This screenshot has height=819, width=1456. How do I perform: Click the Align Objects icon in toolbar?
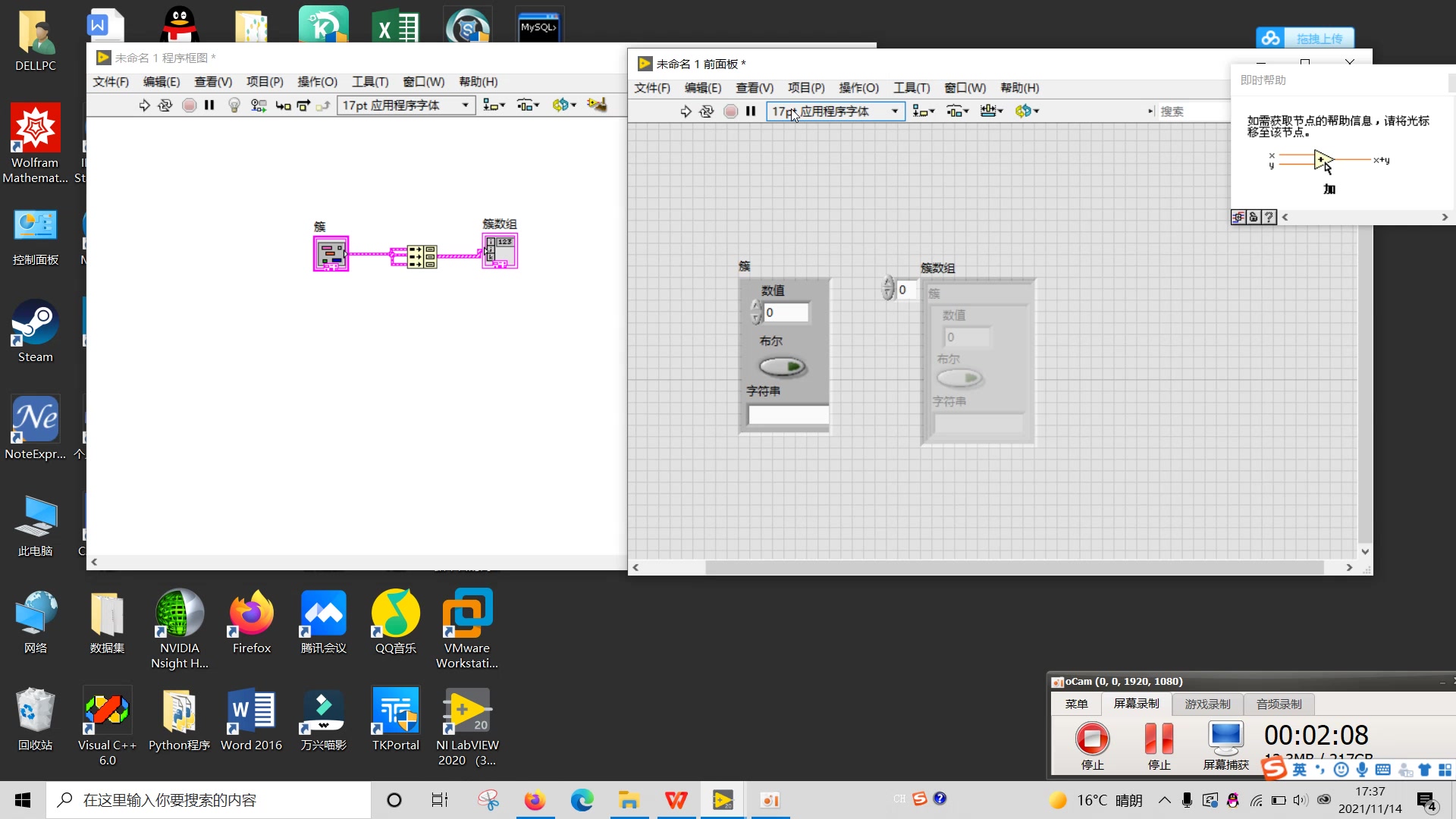pos(920,111)
